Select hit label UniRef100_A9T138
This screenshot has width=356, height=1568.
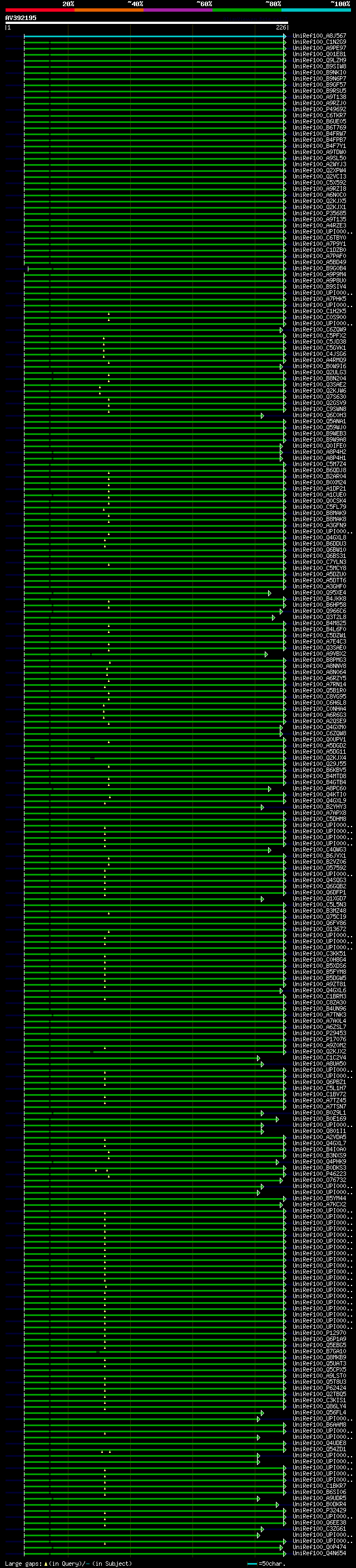[x=319, y=97]
